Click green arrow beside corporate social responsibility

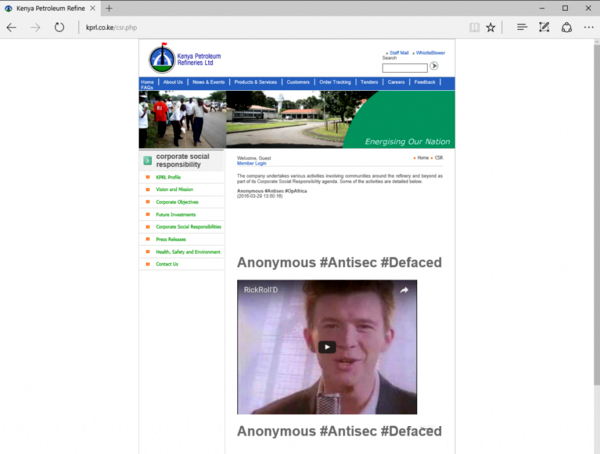click(x=147, y=161)
